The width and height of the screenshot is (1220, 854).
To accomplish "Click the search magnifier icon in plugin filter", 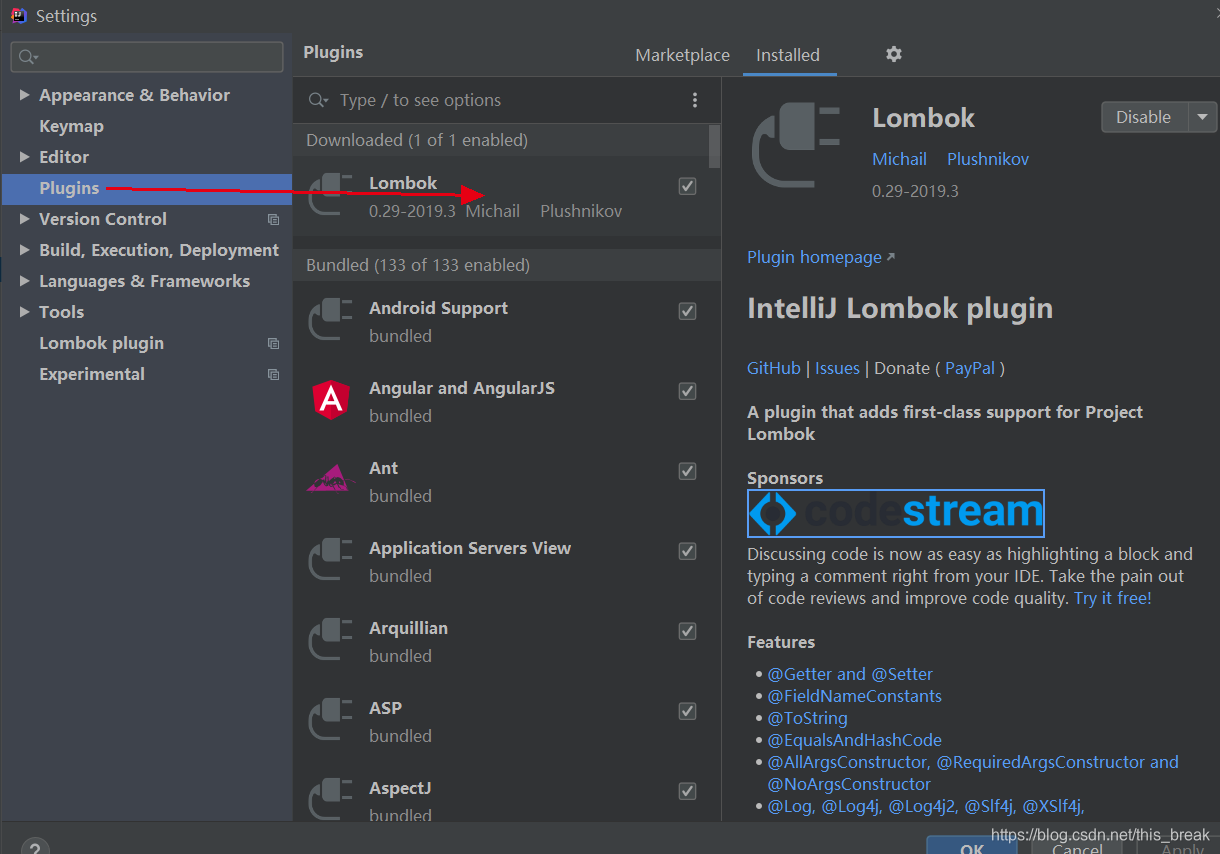I will [318, 100].
